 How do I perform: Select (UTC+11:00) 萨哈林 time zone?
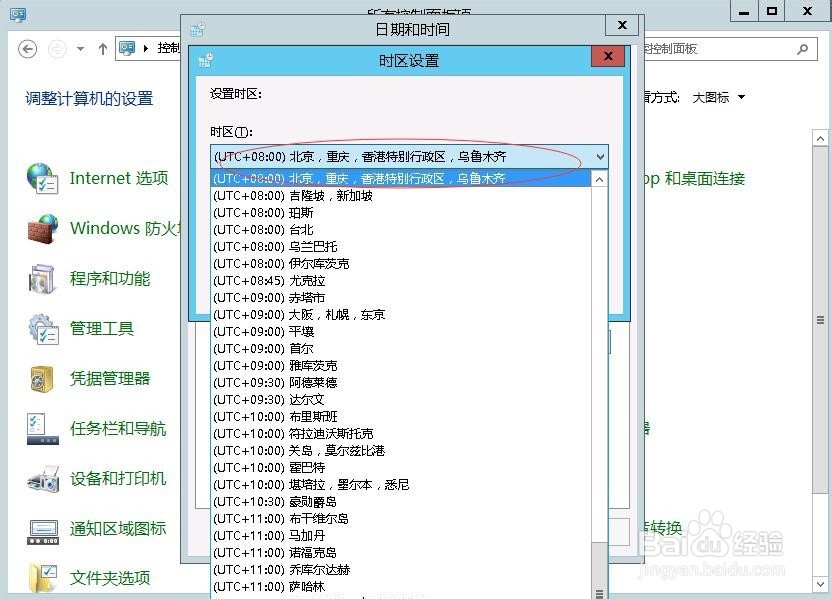tap(401, 586)
